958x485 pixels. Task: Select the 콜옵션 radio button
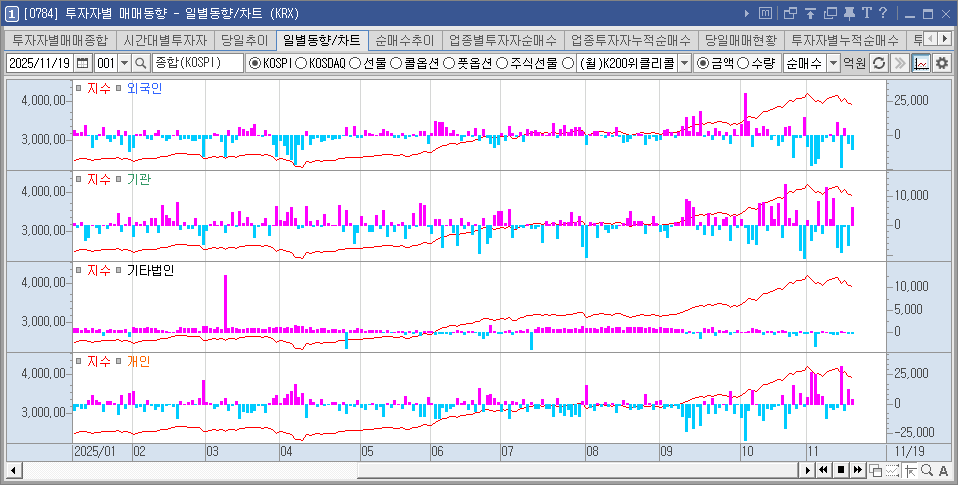395,63
